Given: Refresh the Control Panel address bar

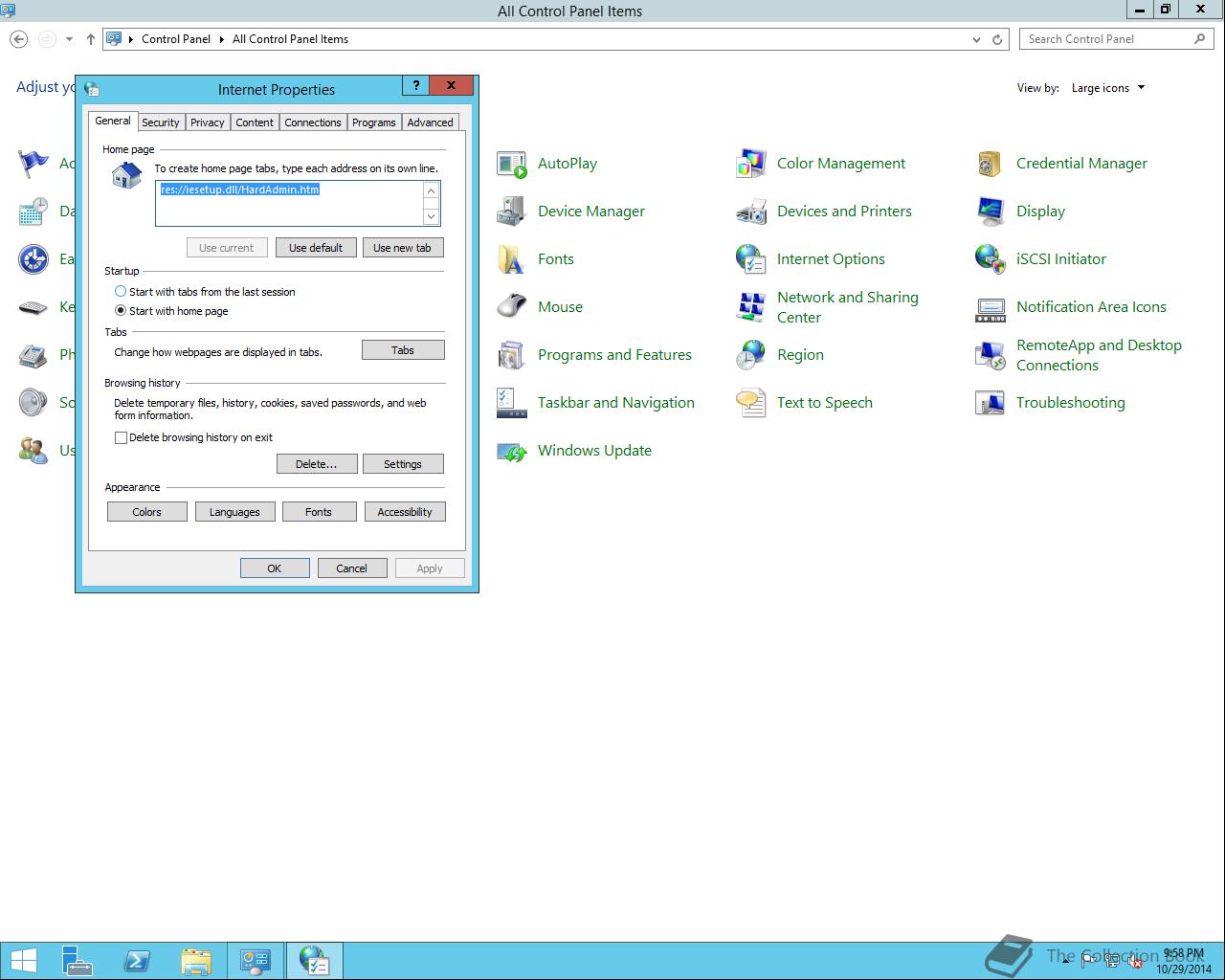Looking at the screenshot, I should [997, 39].
